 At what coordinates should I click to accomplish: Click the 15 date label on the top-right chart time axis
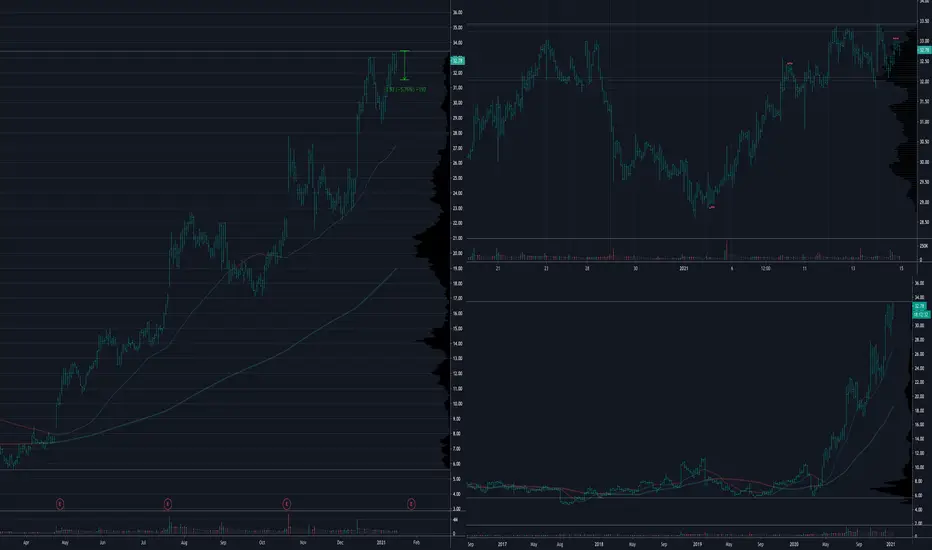[x=901, y=269]
